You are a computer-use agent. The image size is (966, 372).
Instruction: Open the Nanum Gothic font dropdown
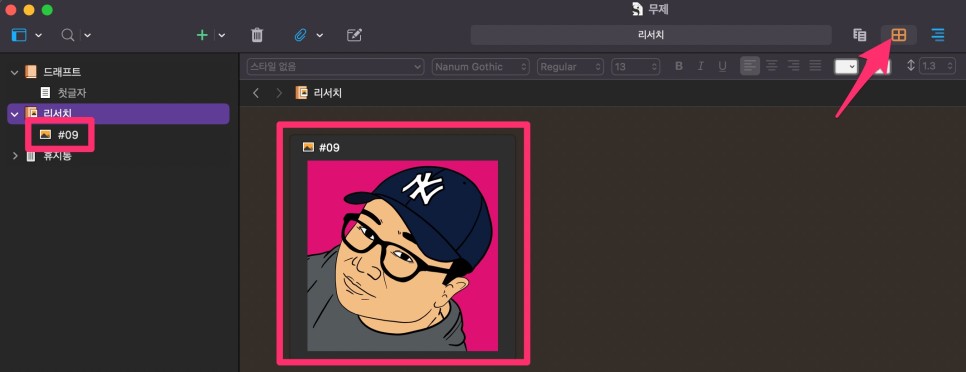[x=481, y=67]
